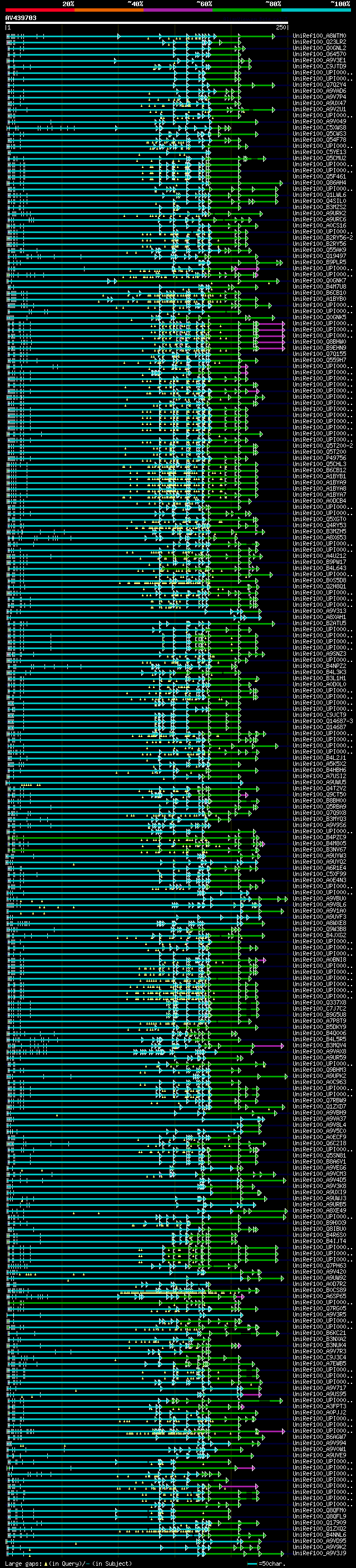Select hit label UniRef100_Q8BHN0
The image size is (356, 1568).
(x=319, y=342)
